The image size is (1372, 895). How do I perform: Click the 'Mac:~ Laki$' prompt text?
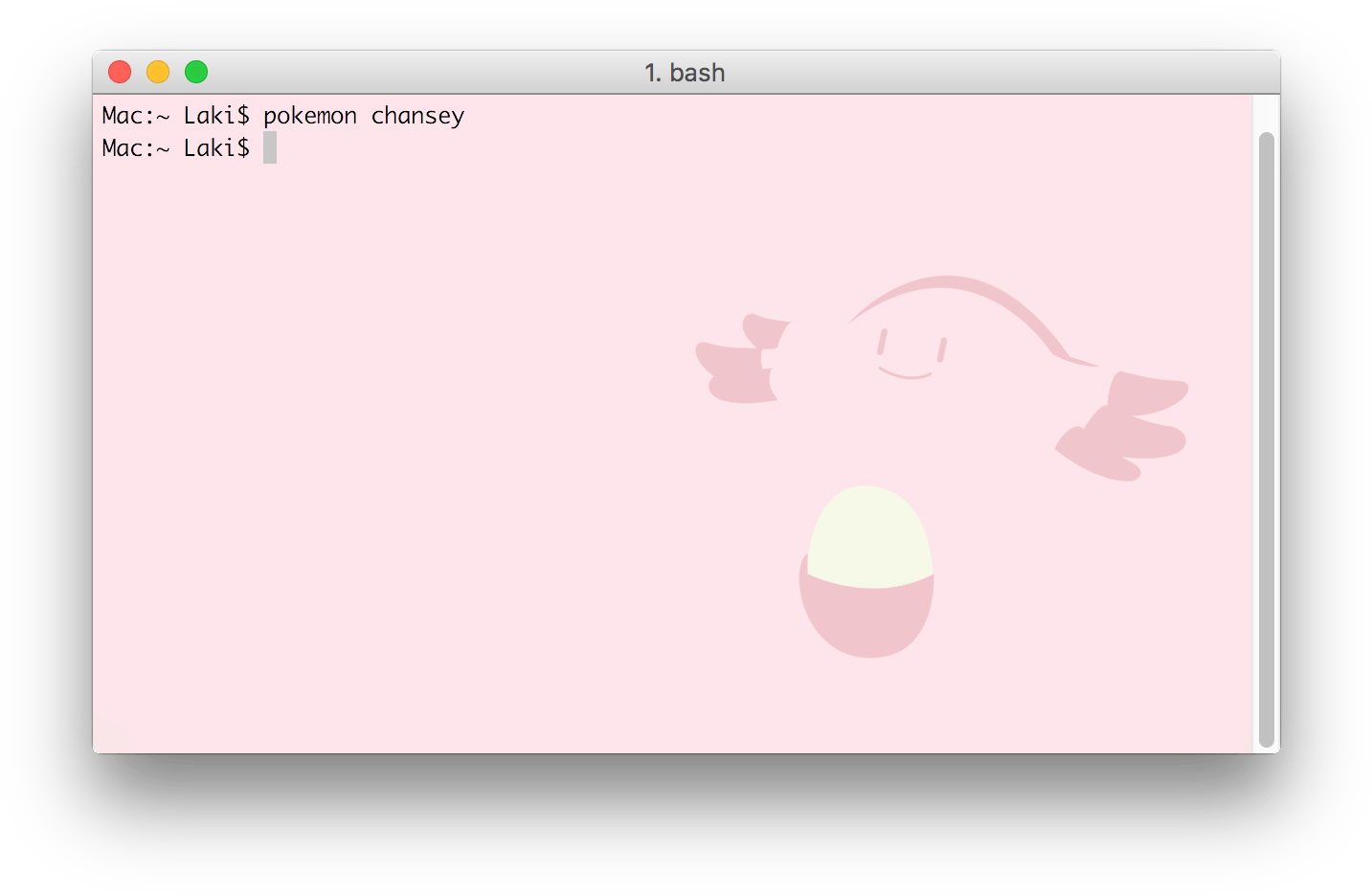(x=175, y=147)
